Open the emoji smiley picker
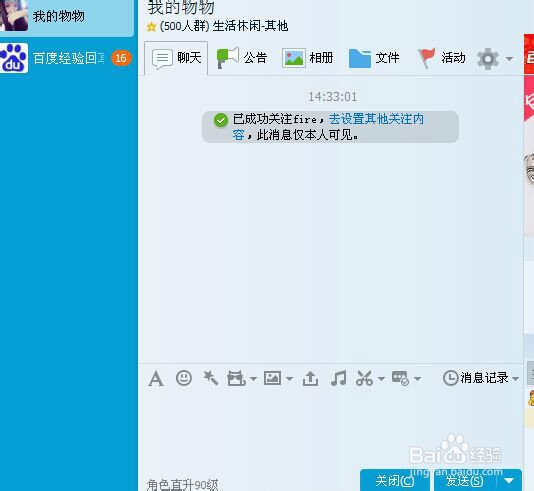534x491 pixels. [x=184, y=378]
